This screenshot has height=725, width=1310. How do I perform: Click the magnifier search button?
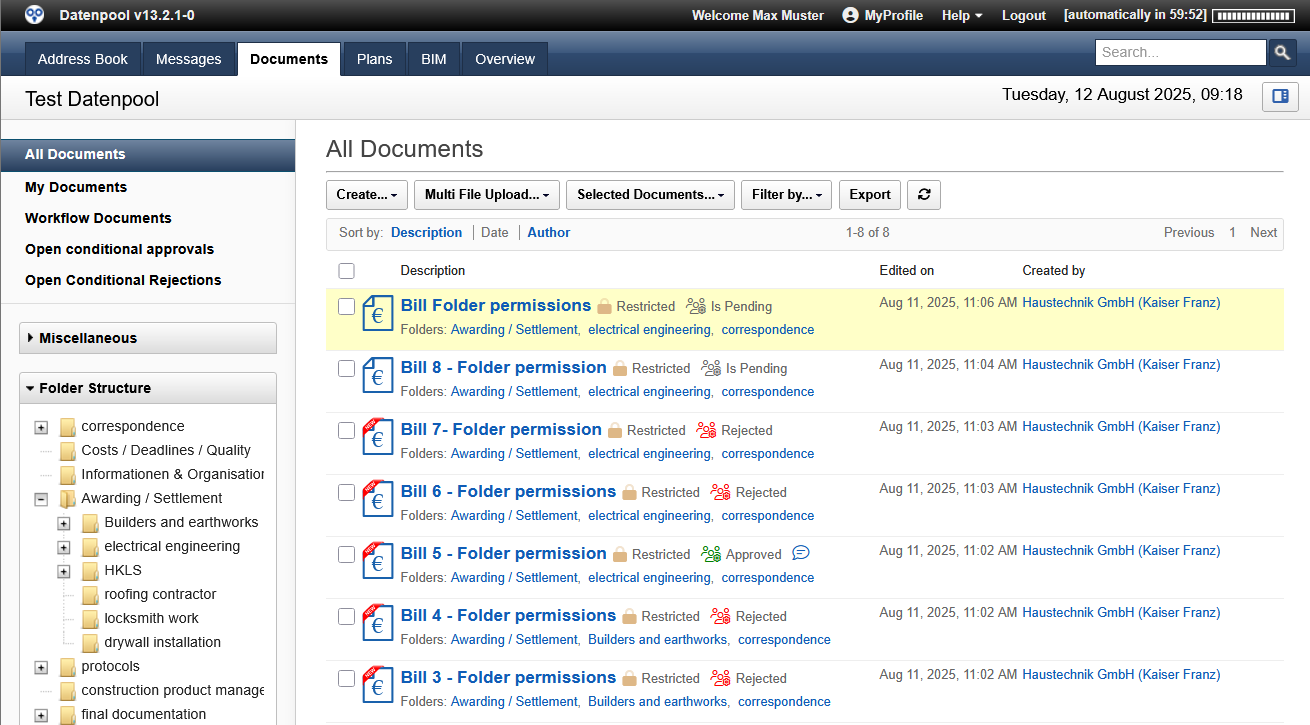(1282, 53)
